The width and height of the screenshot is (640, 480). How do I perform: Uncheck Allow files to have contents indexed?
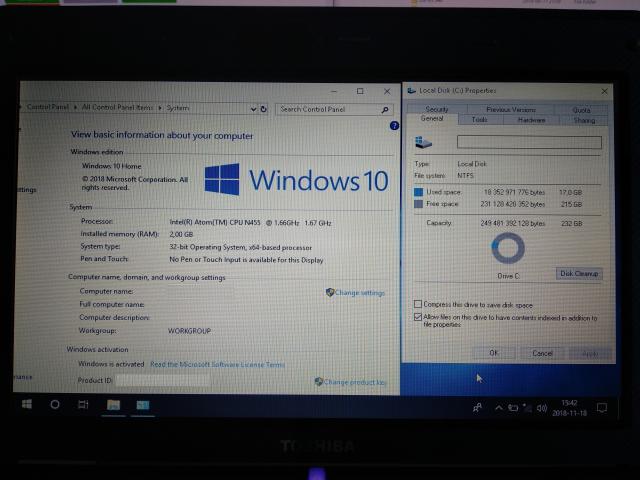coord(418,318)
